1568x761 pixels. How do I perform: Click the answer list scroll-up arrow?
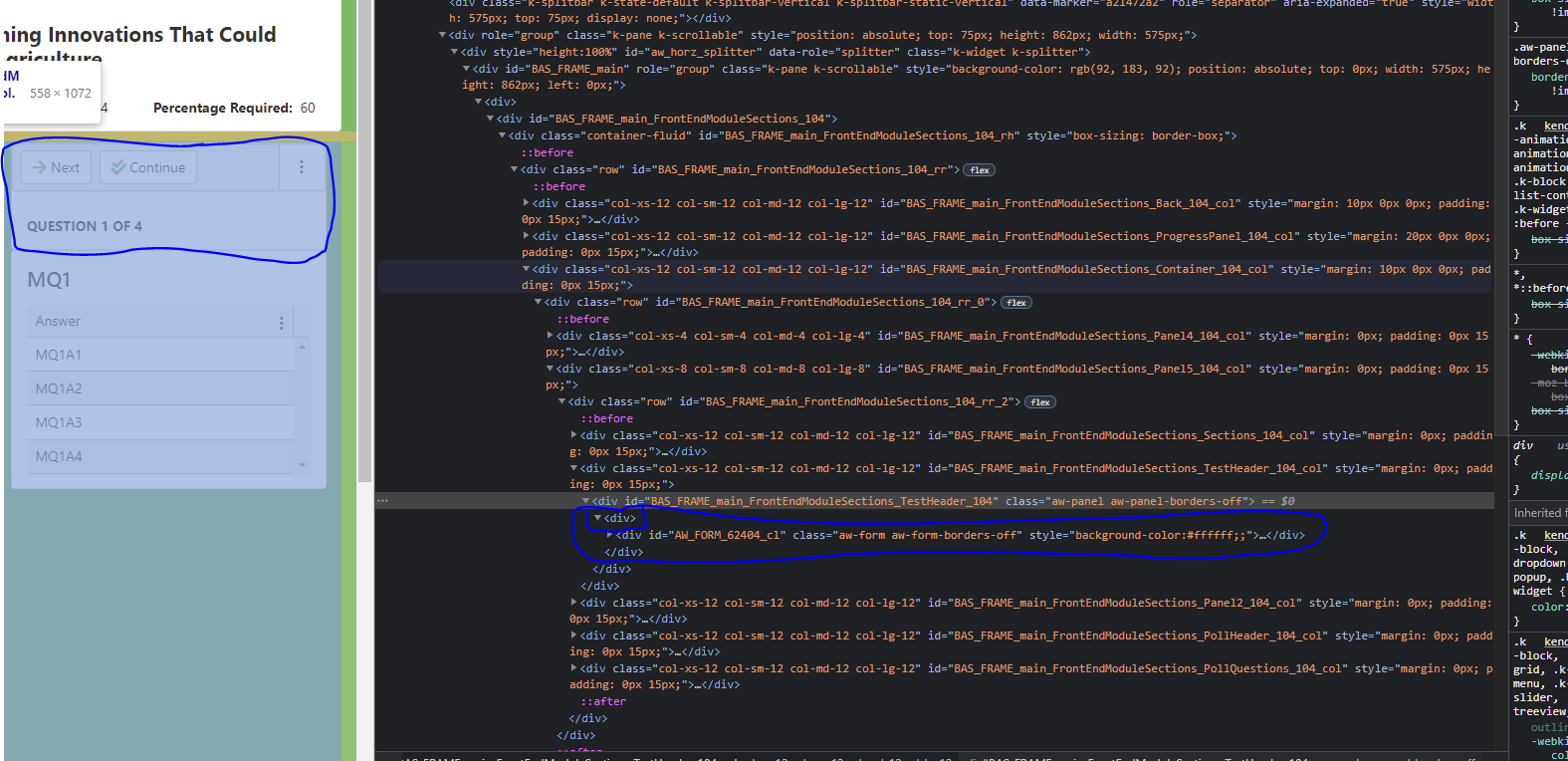[x=302, y=347]
